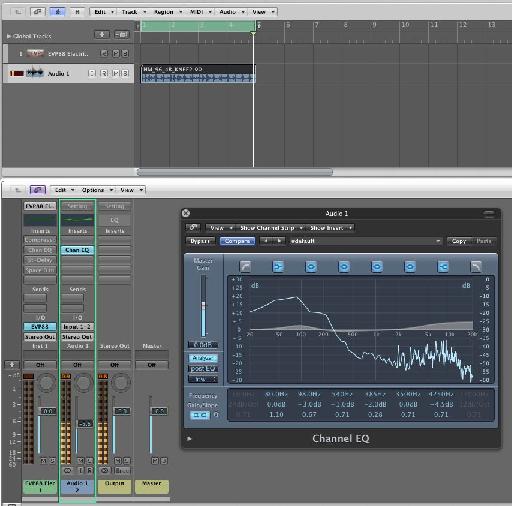Image resolution: width=512 pixels, height=506 pixels.
Task: Click the Chan EQ insert on Audio 1 strip
Action: (77, 250)
